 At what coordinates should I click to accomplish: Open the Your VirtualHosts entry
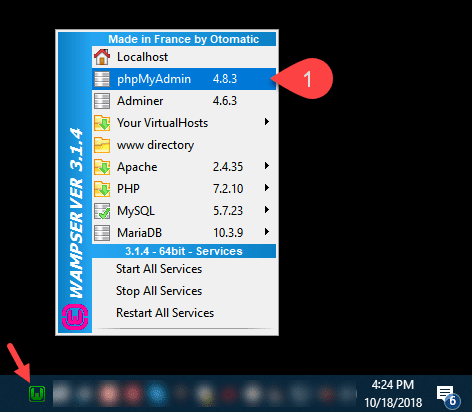point(184,123)
